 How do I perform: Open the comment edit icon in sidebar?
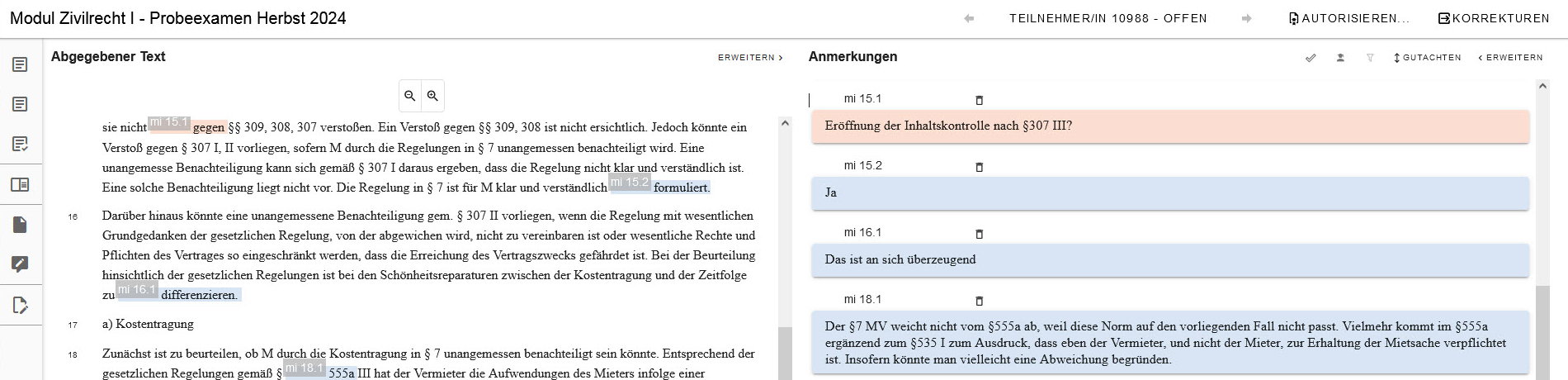point(20,264)
